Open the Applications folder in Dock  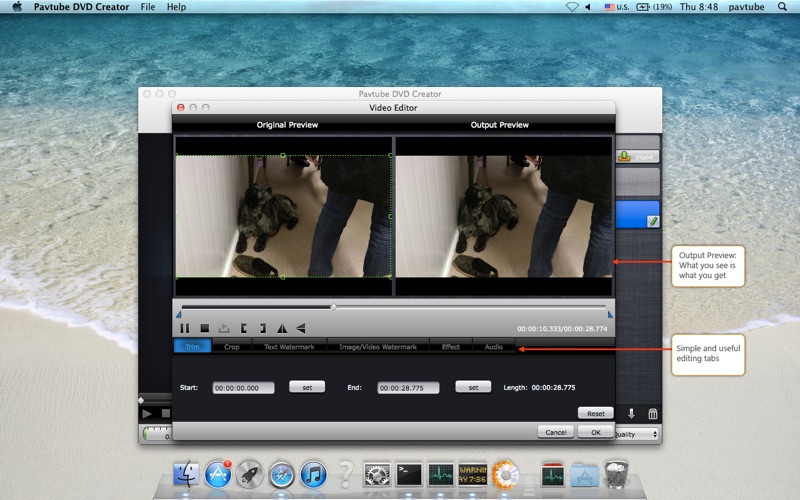click(x=584, y=475)
